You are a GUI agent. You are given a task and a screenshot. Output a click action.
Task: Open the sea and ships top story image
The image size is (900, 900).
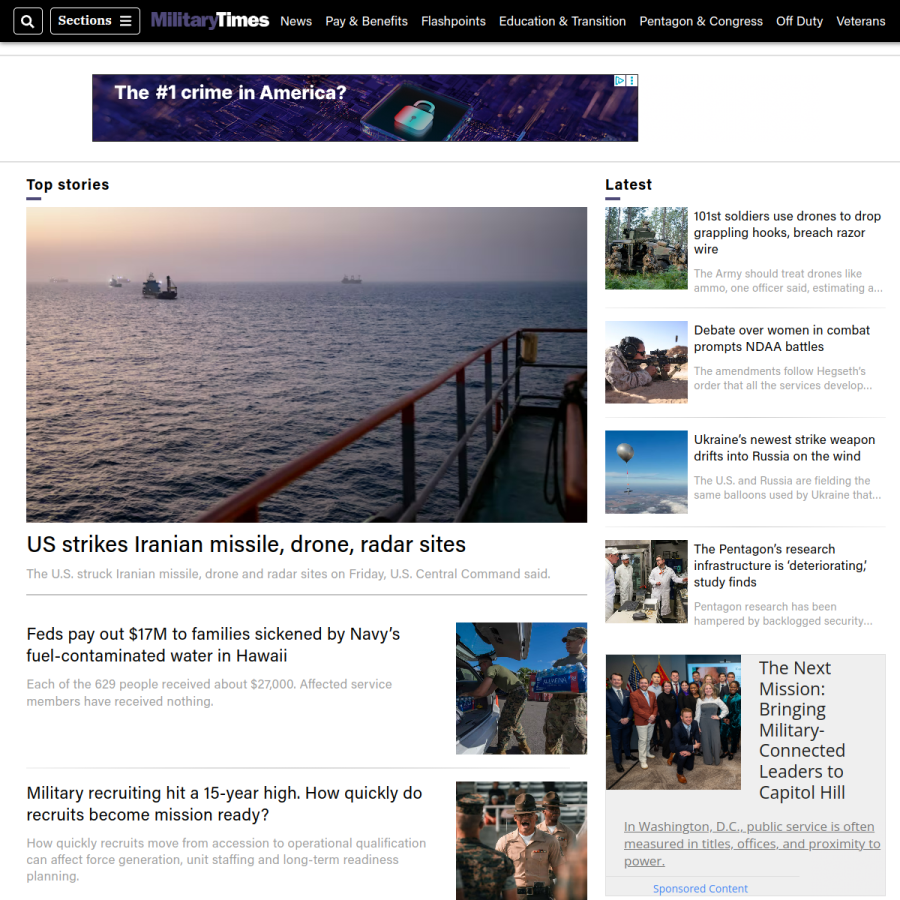[307, 364]
